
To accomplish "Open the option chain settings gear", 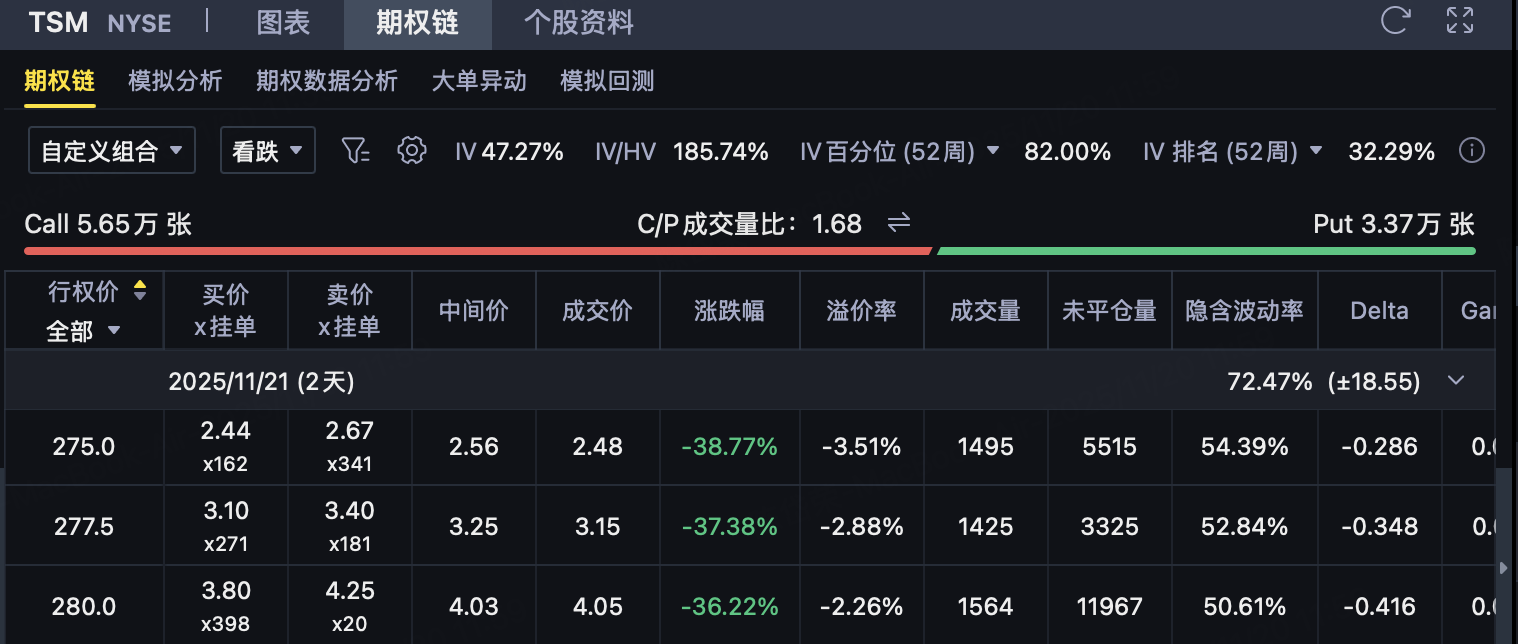I will 411,151.
